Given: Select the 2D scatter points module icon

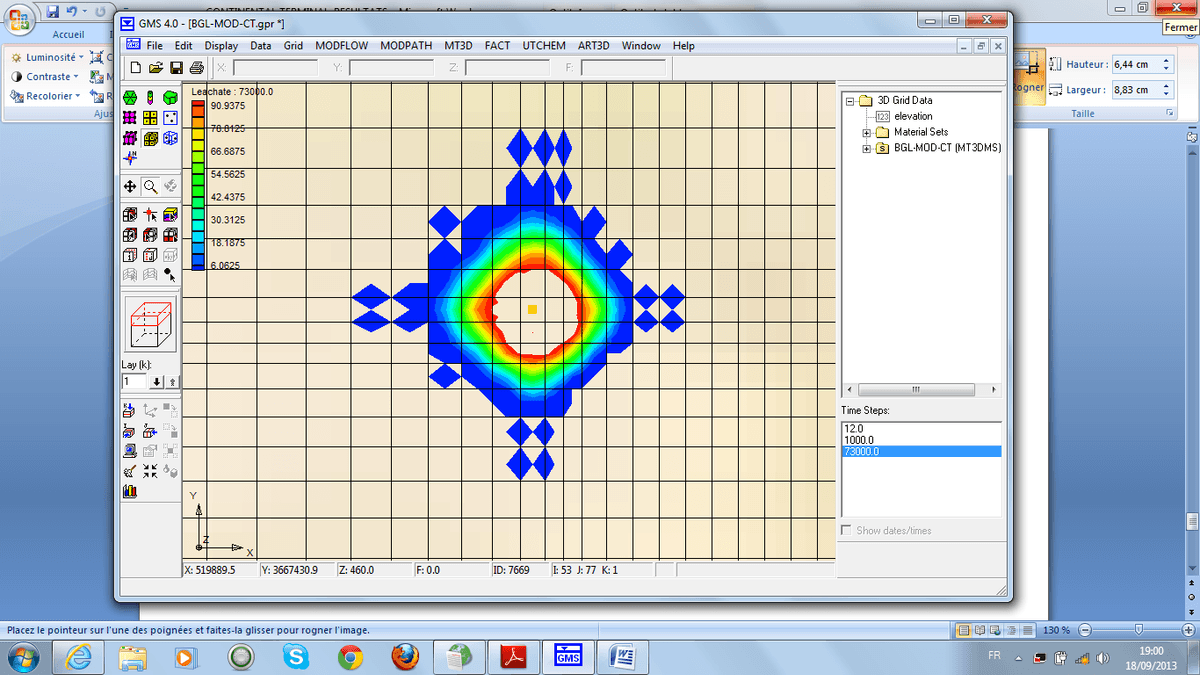Looking at the screenshot, I should coord(170,118).
